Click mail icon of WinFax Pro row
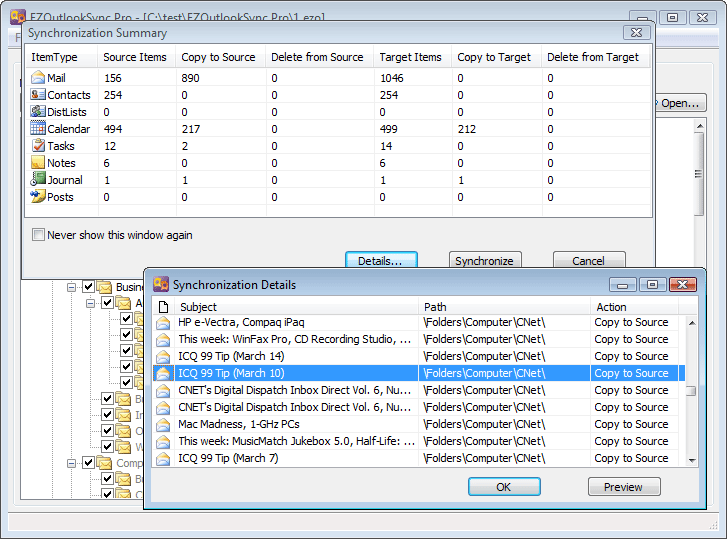The width and height of the screenshot is (727, 539). tap(163, 340)
